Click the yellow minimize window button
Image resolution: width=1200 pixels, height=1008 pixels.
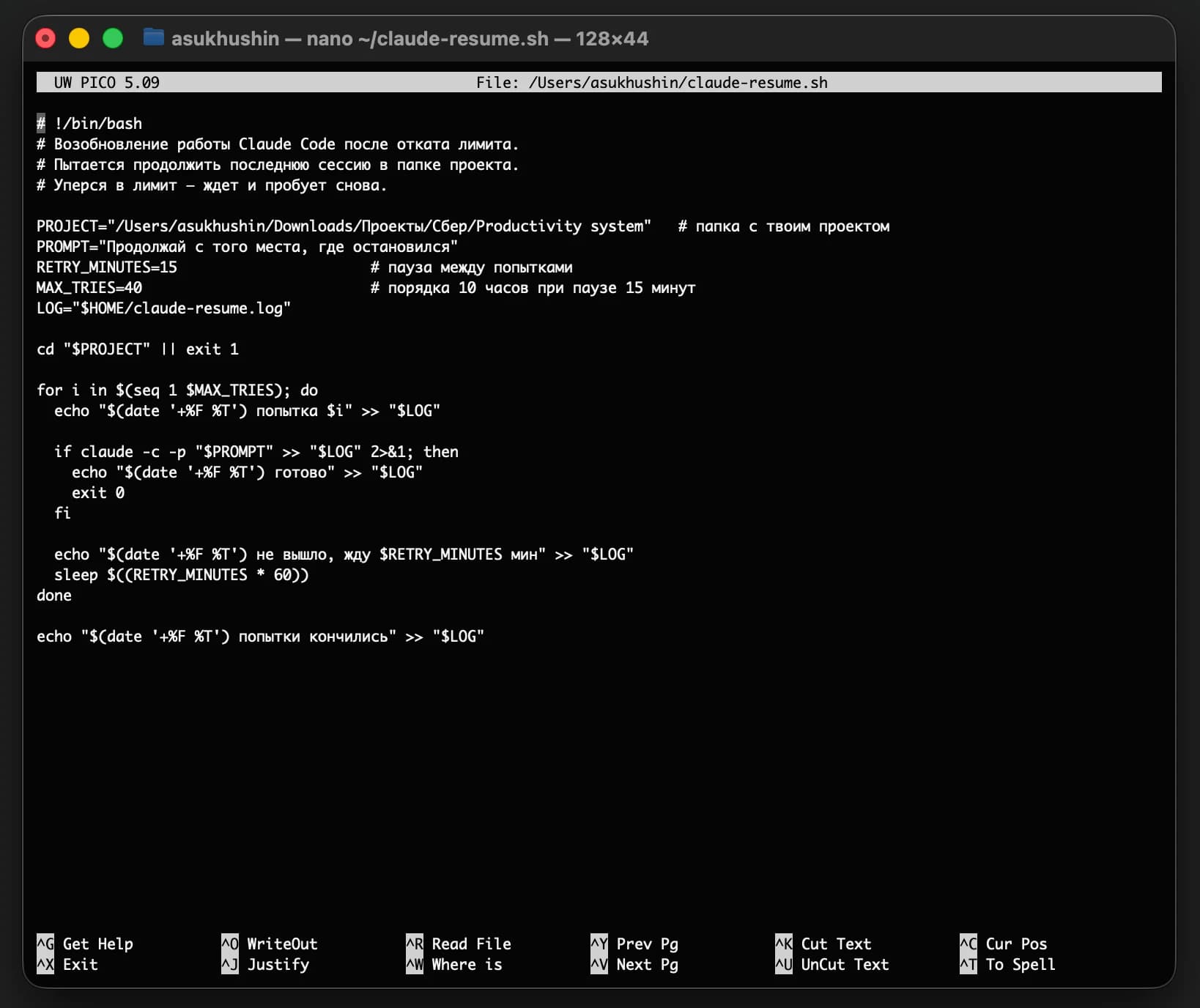(x=79, y=38)
